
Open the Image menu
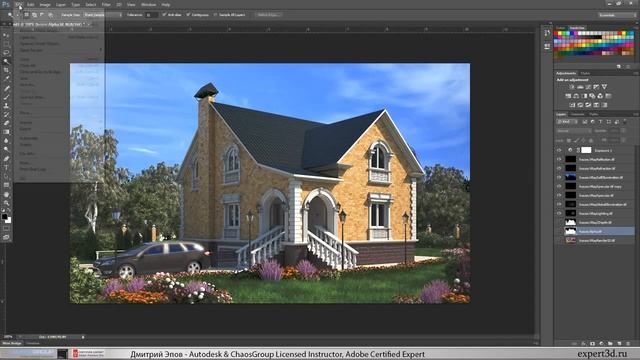point(45,4)
